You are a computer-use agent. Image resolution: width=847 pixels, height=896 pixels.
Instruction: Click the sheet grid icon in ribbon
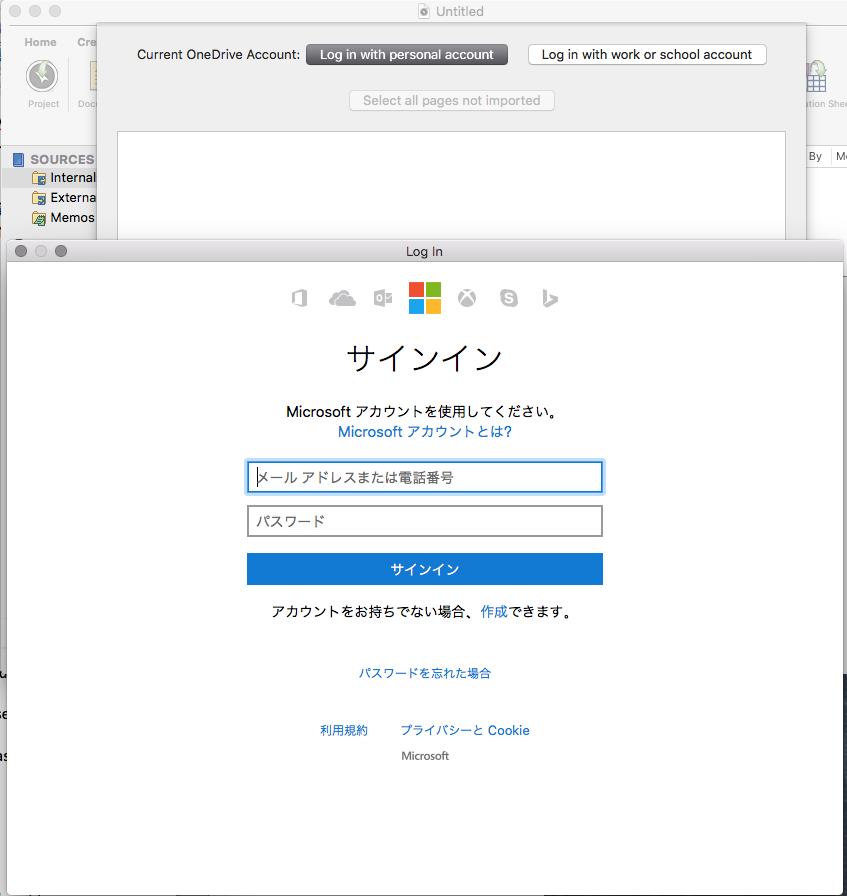[x=816, y=78]
